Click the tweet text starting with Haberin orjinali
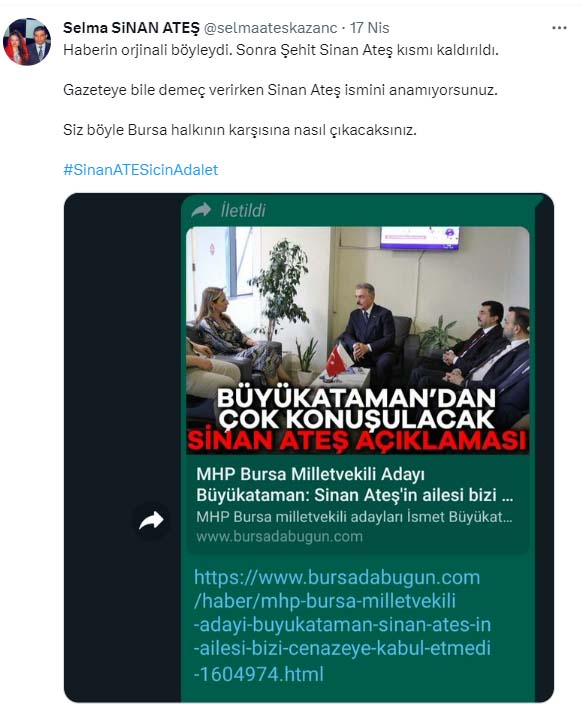This screenshot has height=717, width=582. click(281, 49)
